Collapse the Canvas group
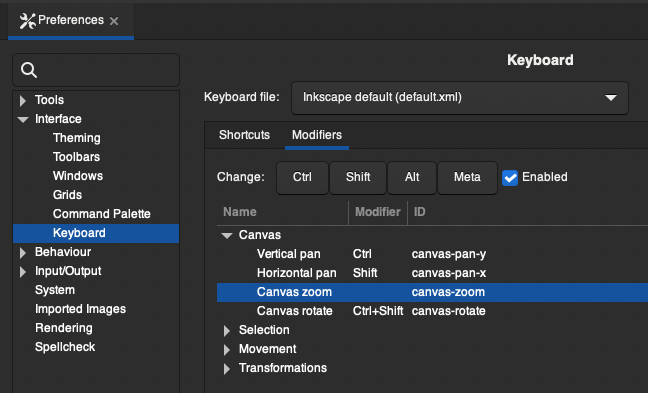 tap(227, 236)
